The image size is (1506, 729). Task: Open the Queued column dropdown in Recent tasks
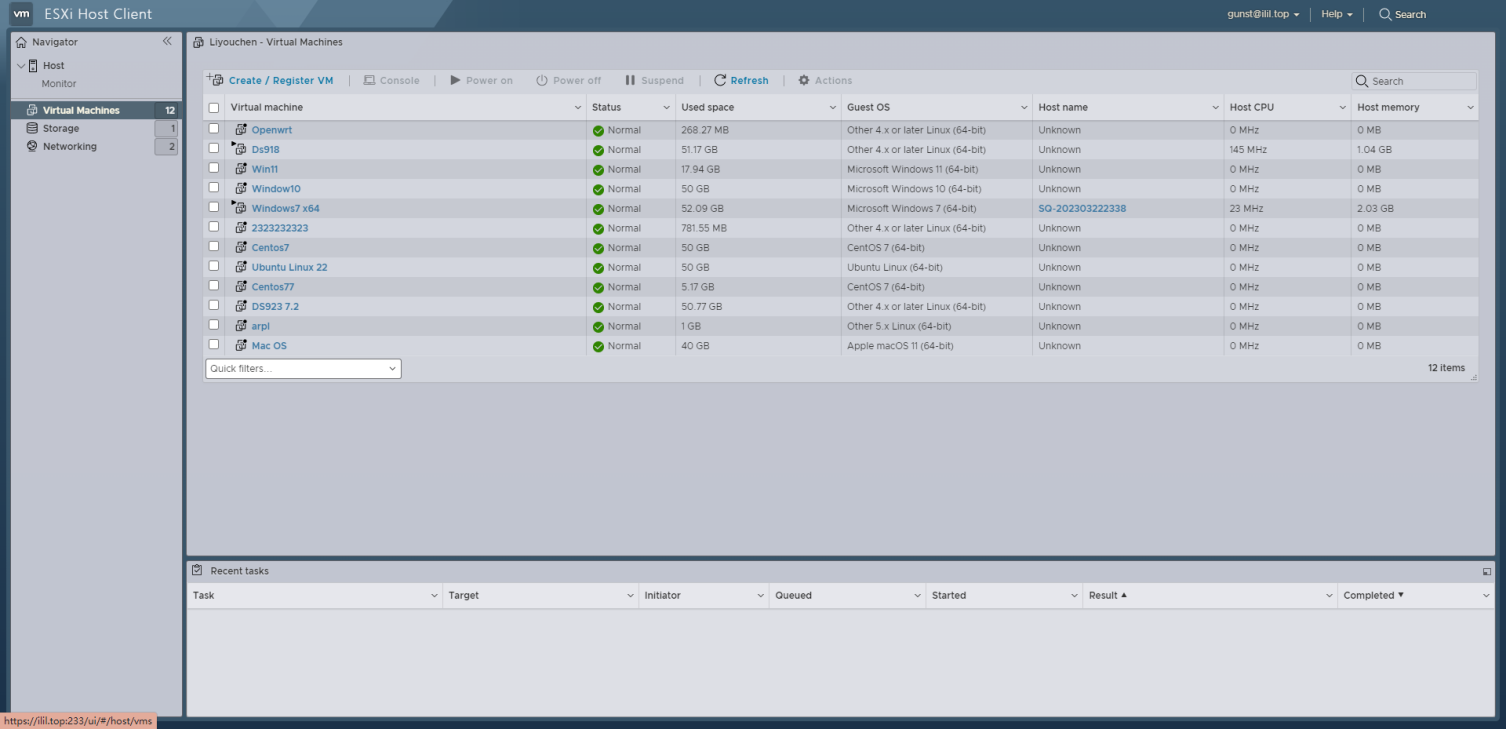(917, 596)
